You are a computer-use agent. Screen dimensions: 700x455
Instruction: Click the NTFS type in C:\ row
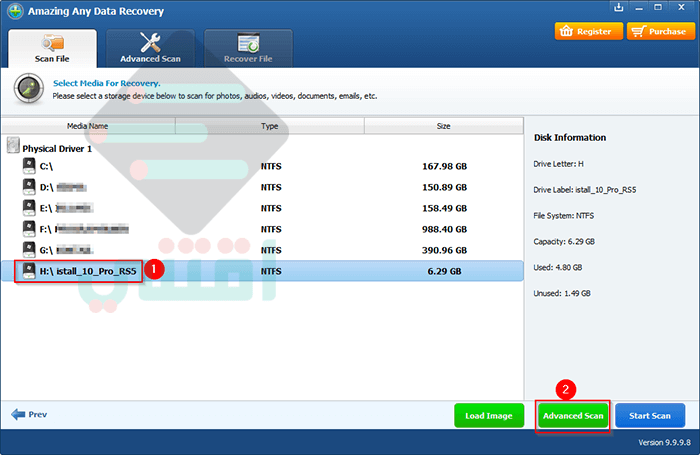pos(271,167)
